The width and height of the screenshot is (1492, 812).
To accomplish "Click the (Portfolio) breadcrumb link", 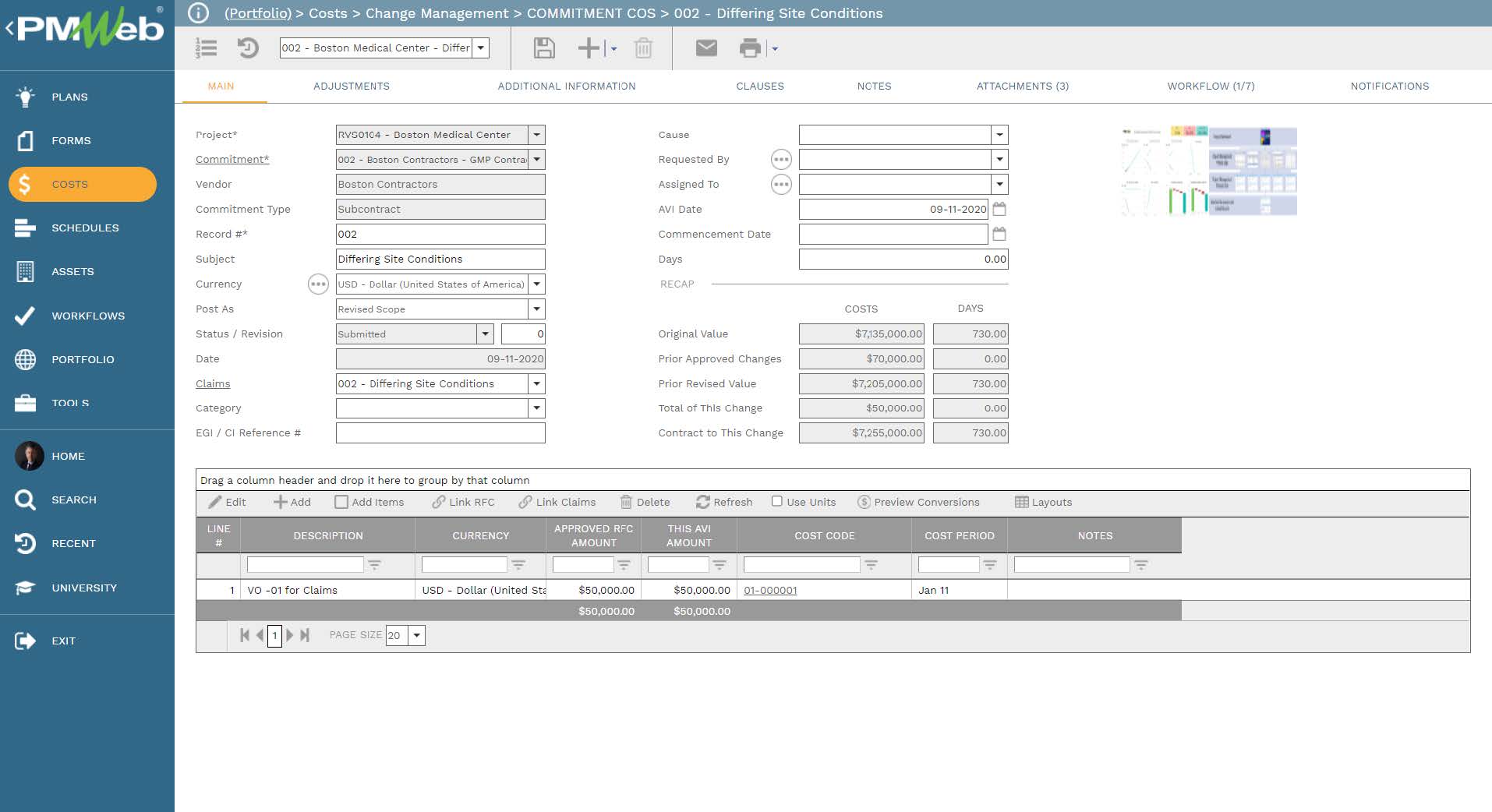I will (x=258, y=13).
